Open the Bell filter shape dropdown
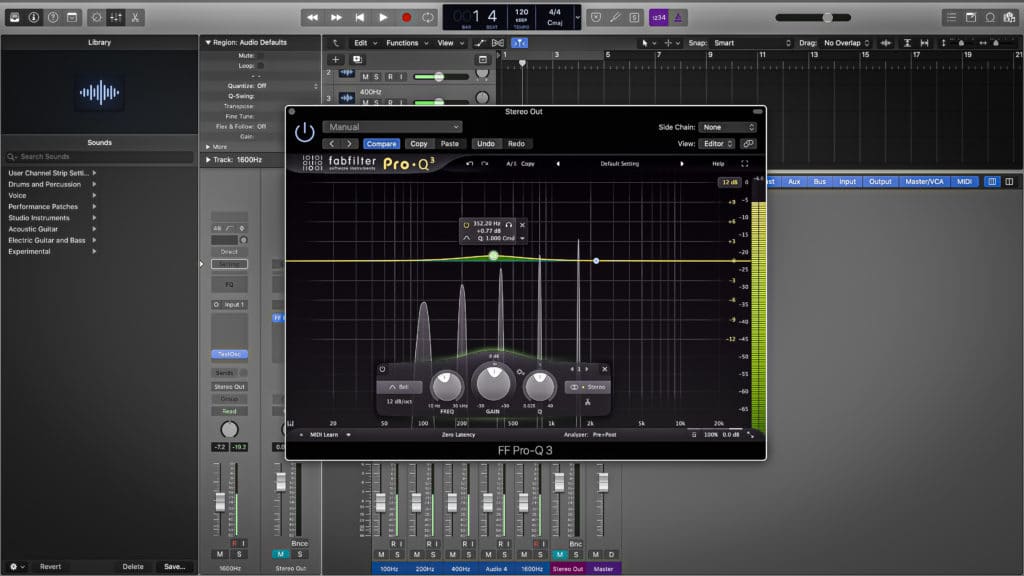The width and height of the screenshot is (1024, 576). pos(399,387)
